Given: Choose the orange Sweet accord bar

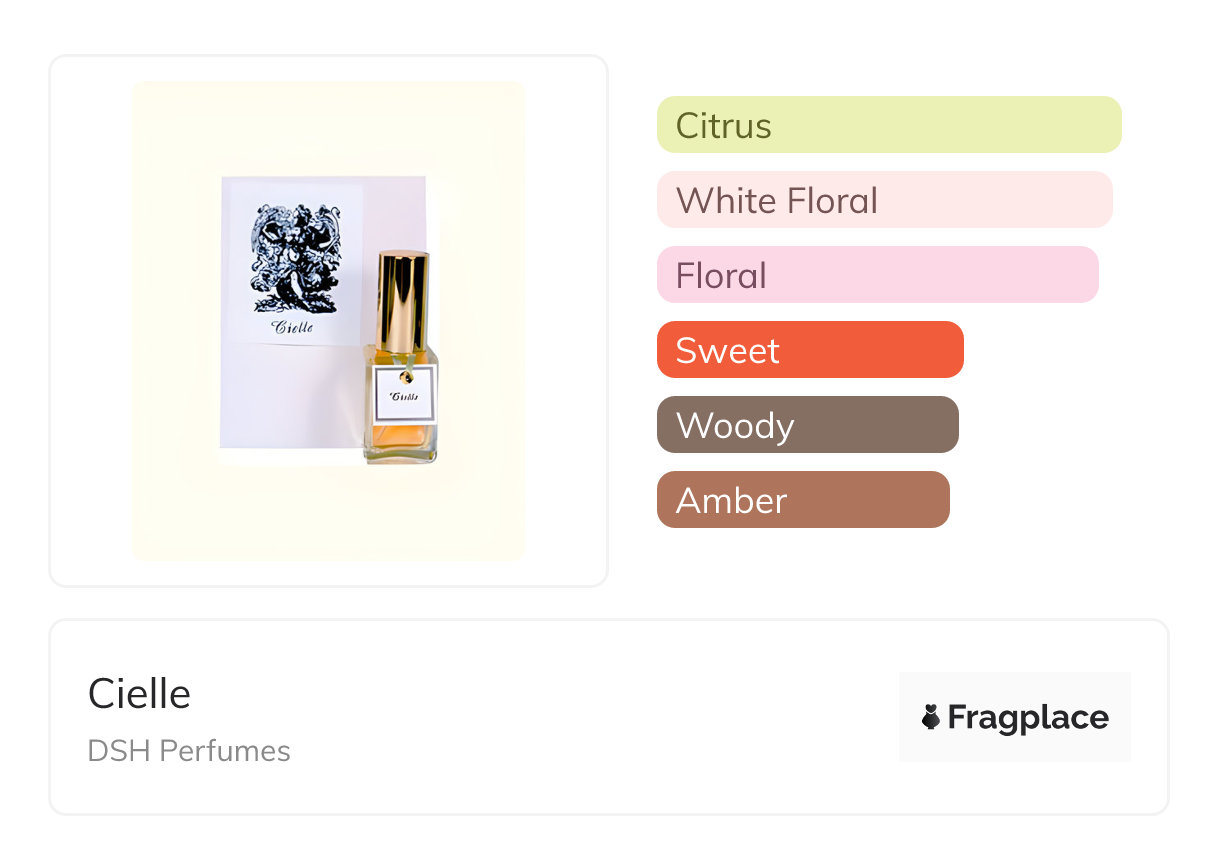Looking at the screenshot, I should click(x=810, y=350).
